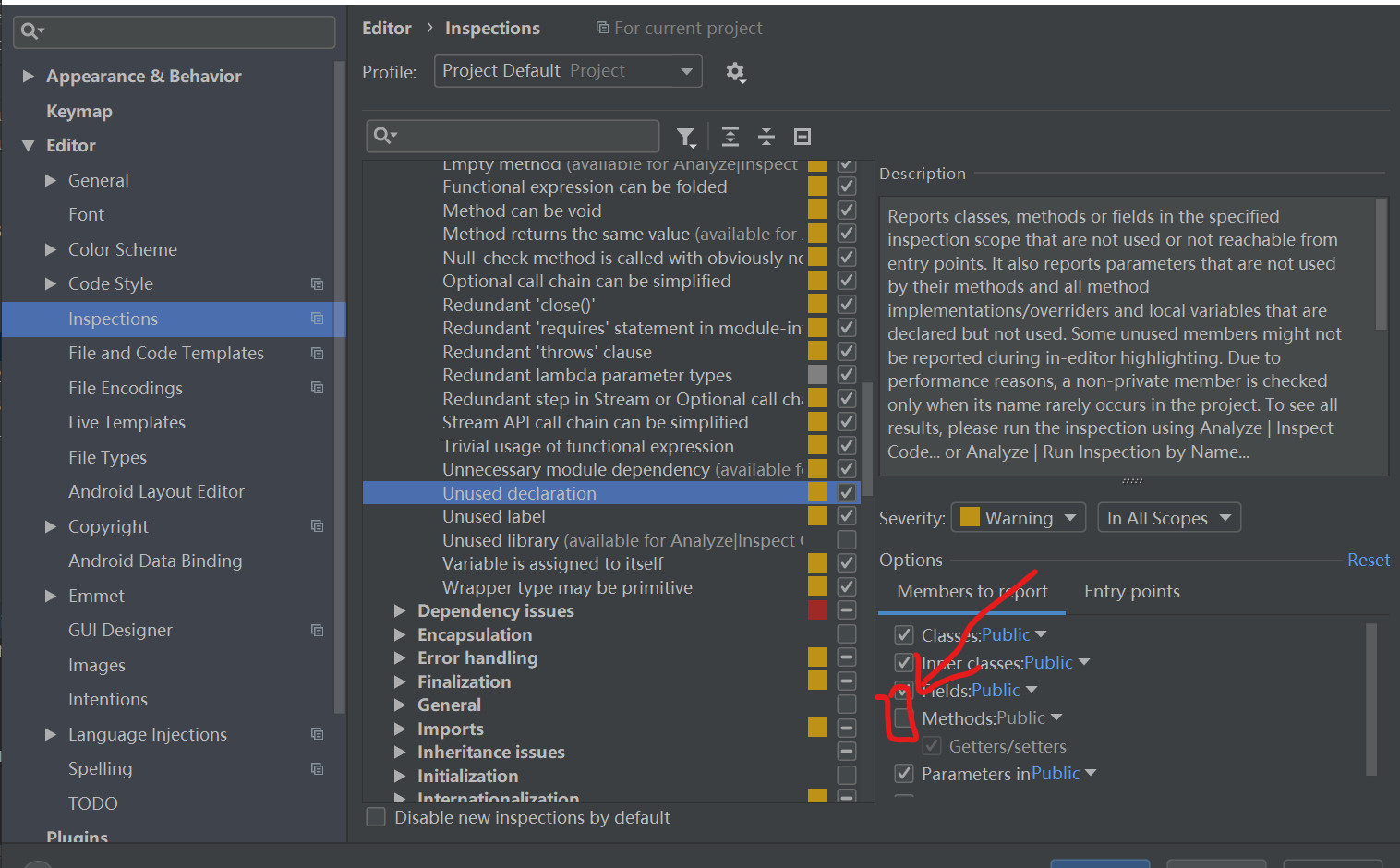1400x868 pixels.
Task: Toggle the Parameters in Public checkbox
Action: [x=904, y=773]
